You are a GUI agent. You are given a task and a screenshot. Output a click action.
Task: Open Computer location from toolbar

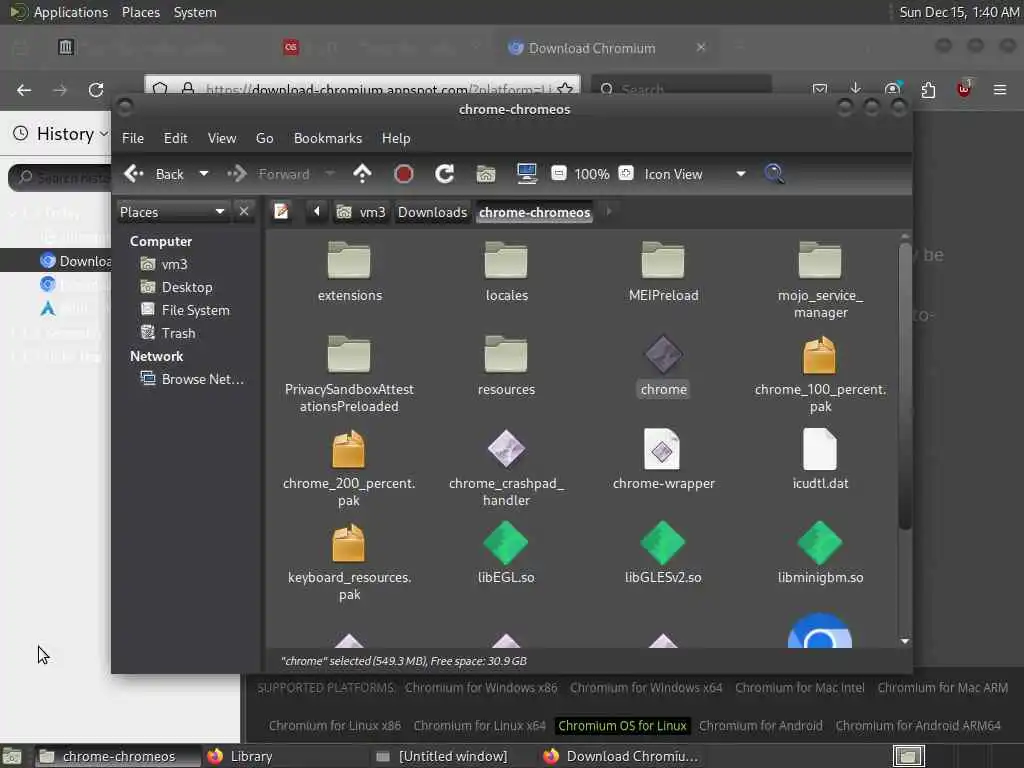coord(526,174)
